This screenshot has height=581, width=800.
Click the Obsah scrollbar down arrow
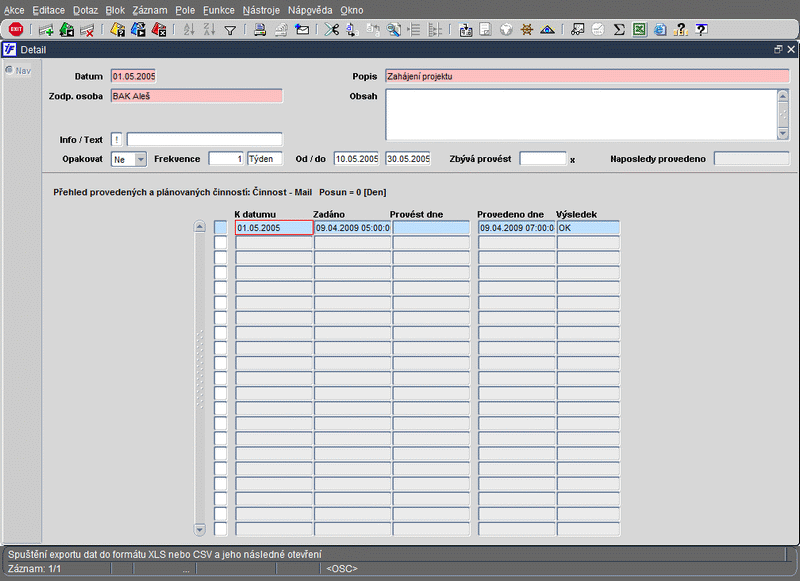point(783,134)
